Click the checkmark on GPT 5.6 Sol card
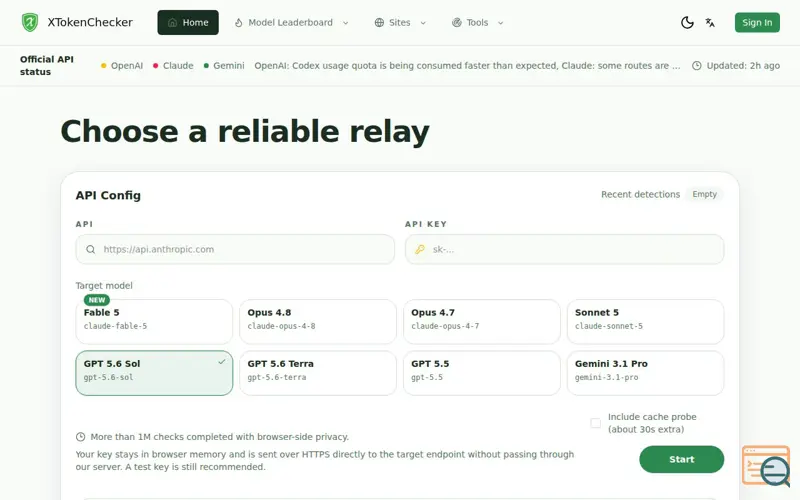 coord(221,362)
